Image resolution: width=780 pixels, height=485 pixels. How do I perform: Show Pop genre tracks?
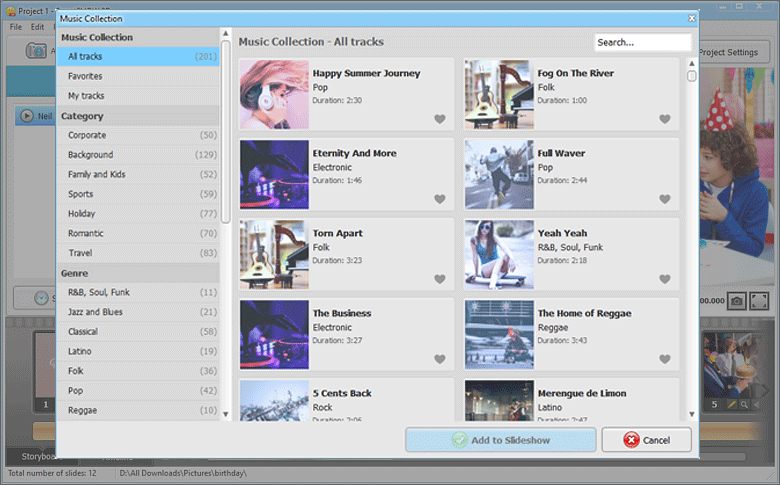pos(138,390)
